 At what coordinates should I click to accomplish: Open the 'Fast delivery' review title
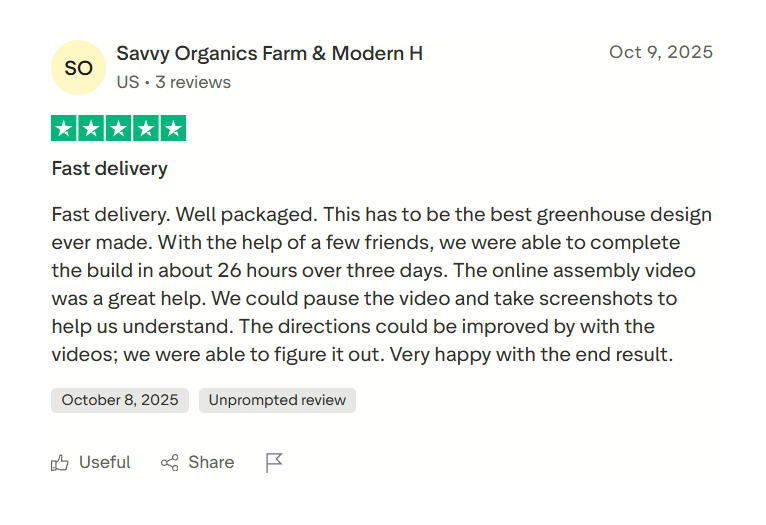pos(109,168)
